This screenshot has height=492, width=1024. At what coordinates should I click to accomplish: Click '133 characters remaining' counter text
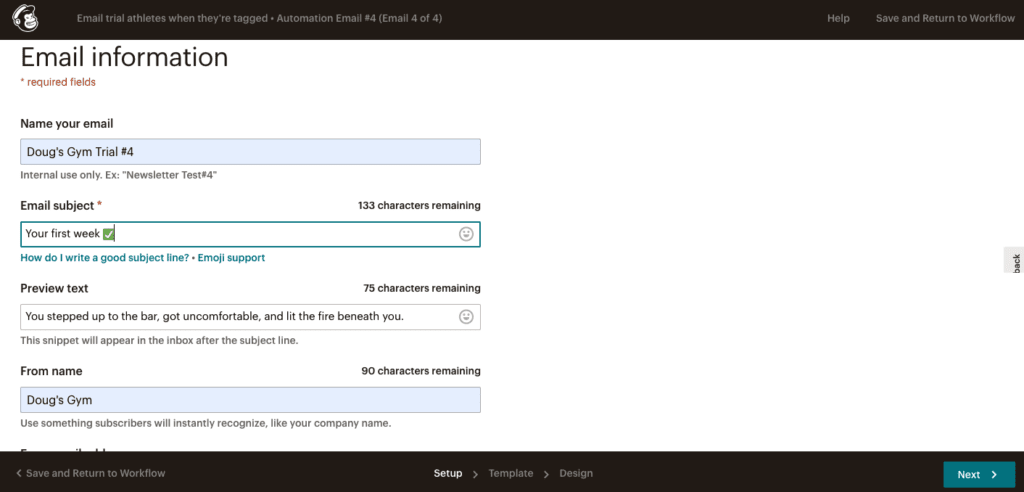click(419, 205)
